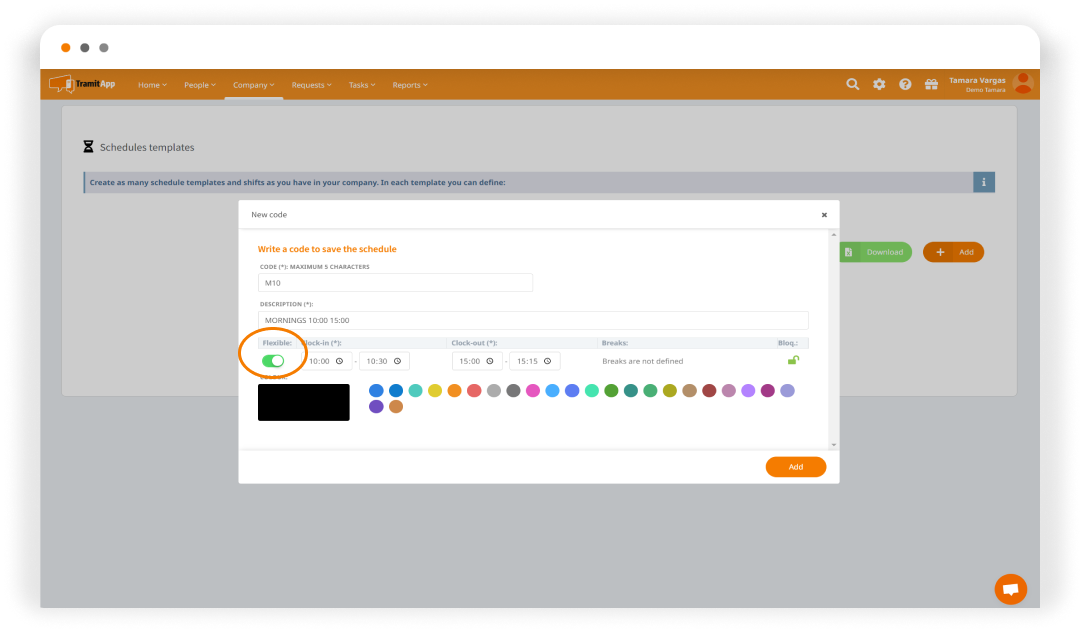This screenshot has height=633, width=1083.
Task: Click the Description field with MORNINGS text
Action: click(532, 320)
